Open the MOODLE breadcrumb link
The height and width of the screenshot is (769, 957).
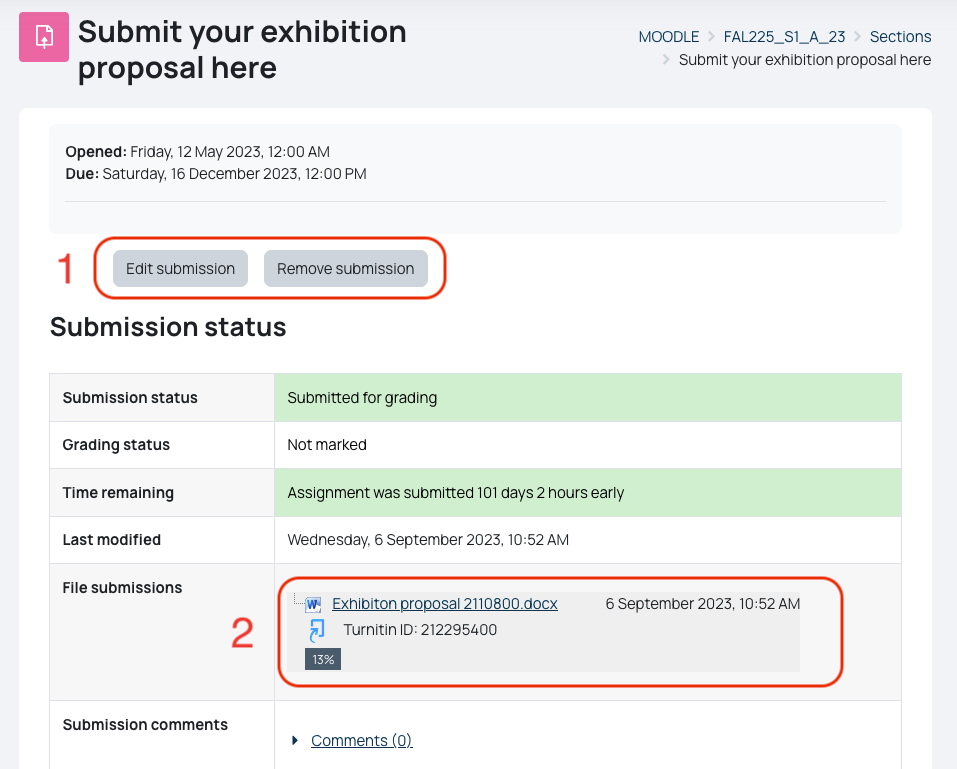[669, 36]
